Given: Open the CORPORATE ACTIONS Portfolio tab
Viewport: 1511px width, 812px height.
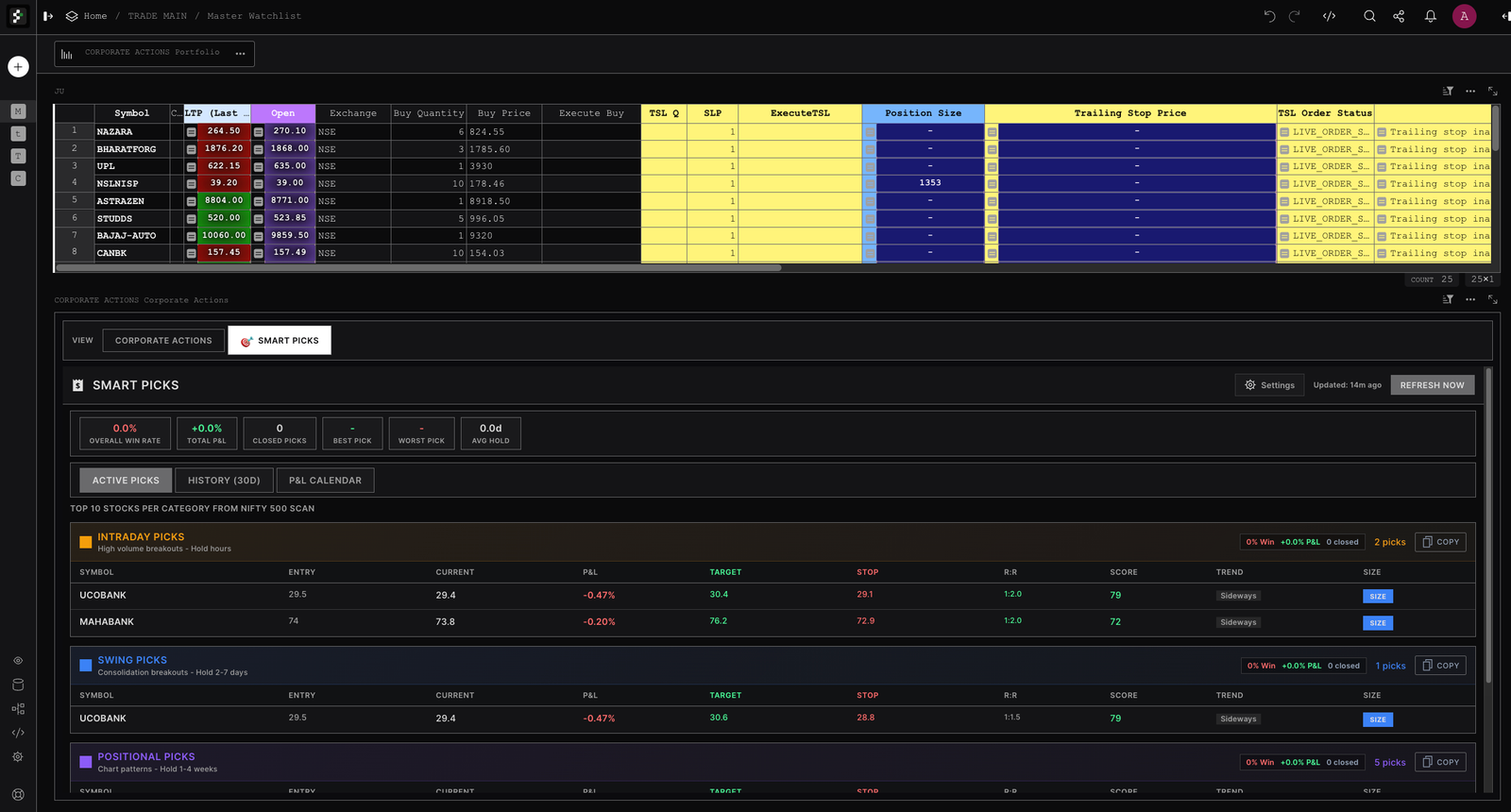Looking at the screenshot, I should 152,53.
